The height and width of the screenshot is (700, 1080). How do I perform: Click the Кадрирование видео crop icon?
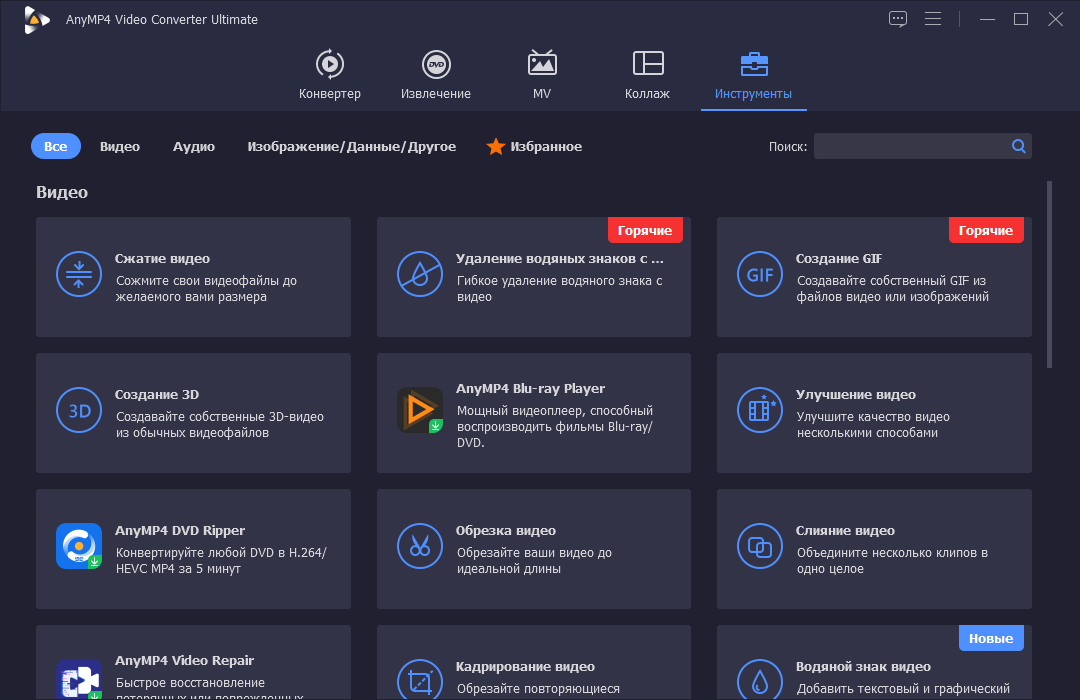(419, 679)
